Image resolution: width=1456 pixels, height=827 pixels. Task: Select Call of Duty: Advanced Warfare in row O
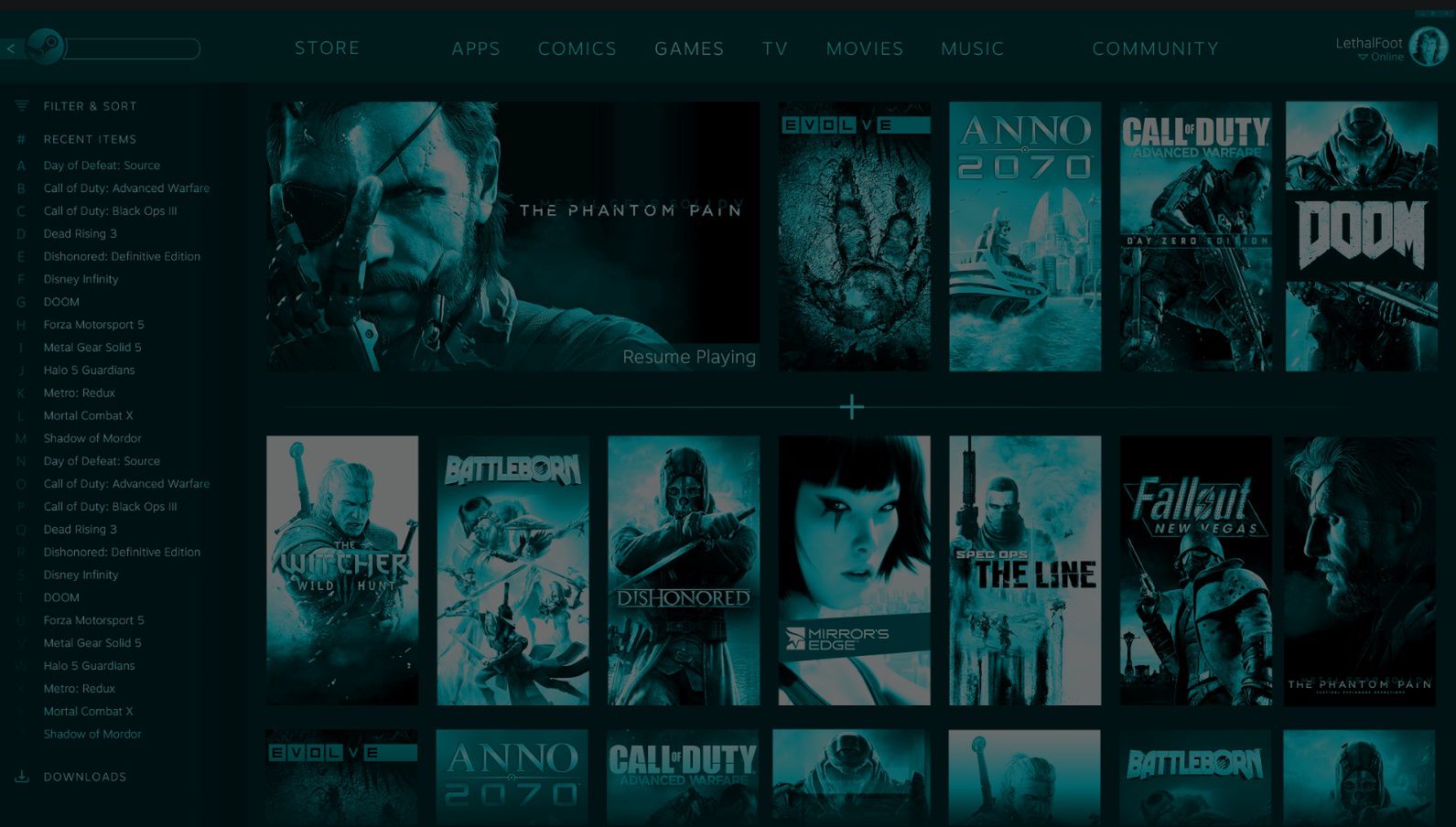(126, 484)
